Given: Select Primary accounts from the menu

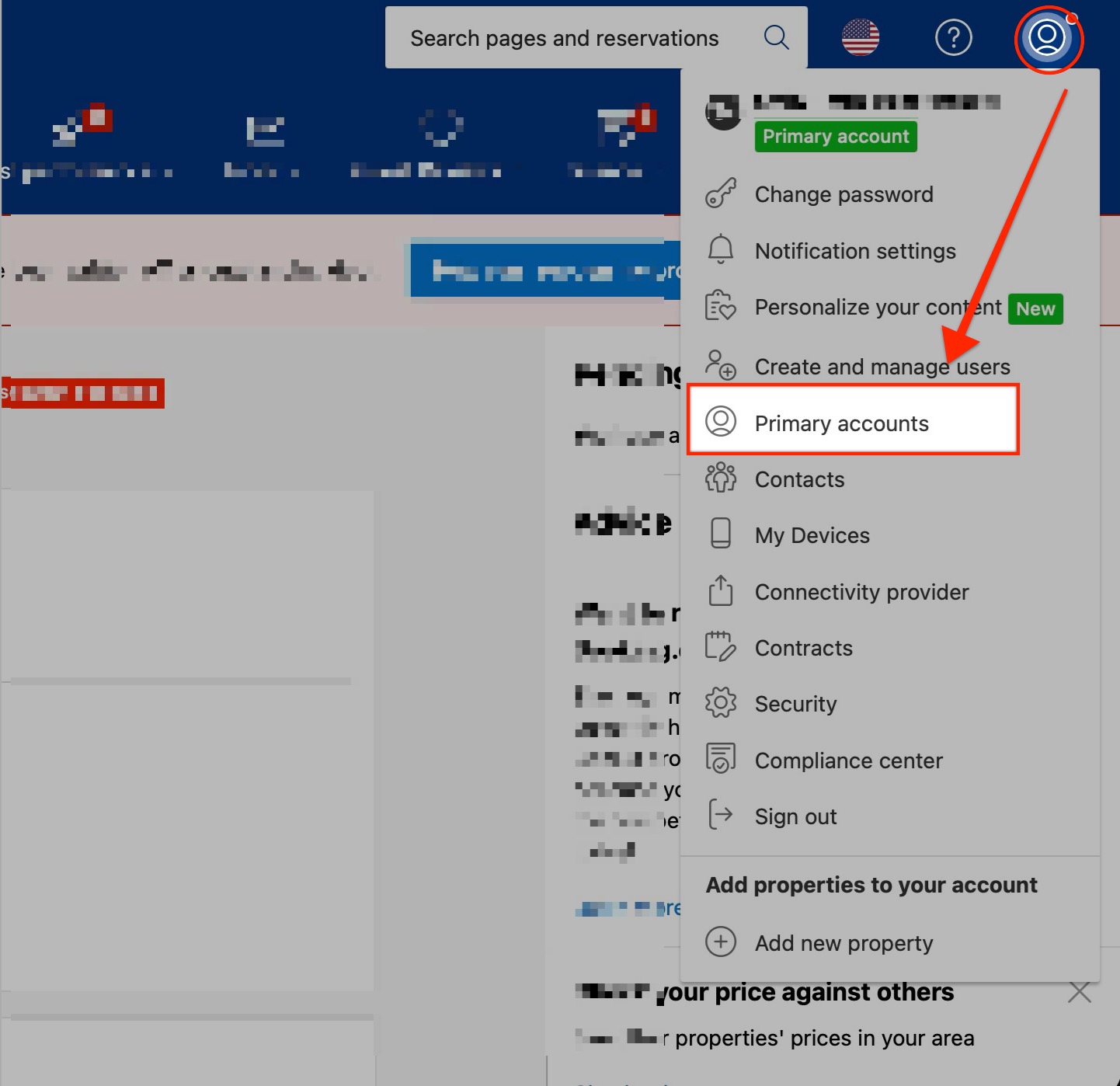Looking at the screenshot, I should click(x=841, y=423).
